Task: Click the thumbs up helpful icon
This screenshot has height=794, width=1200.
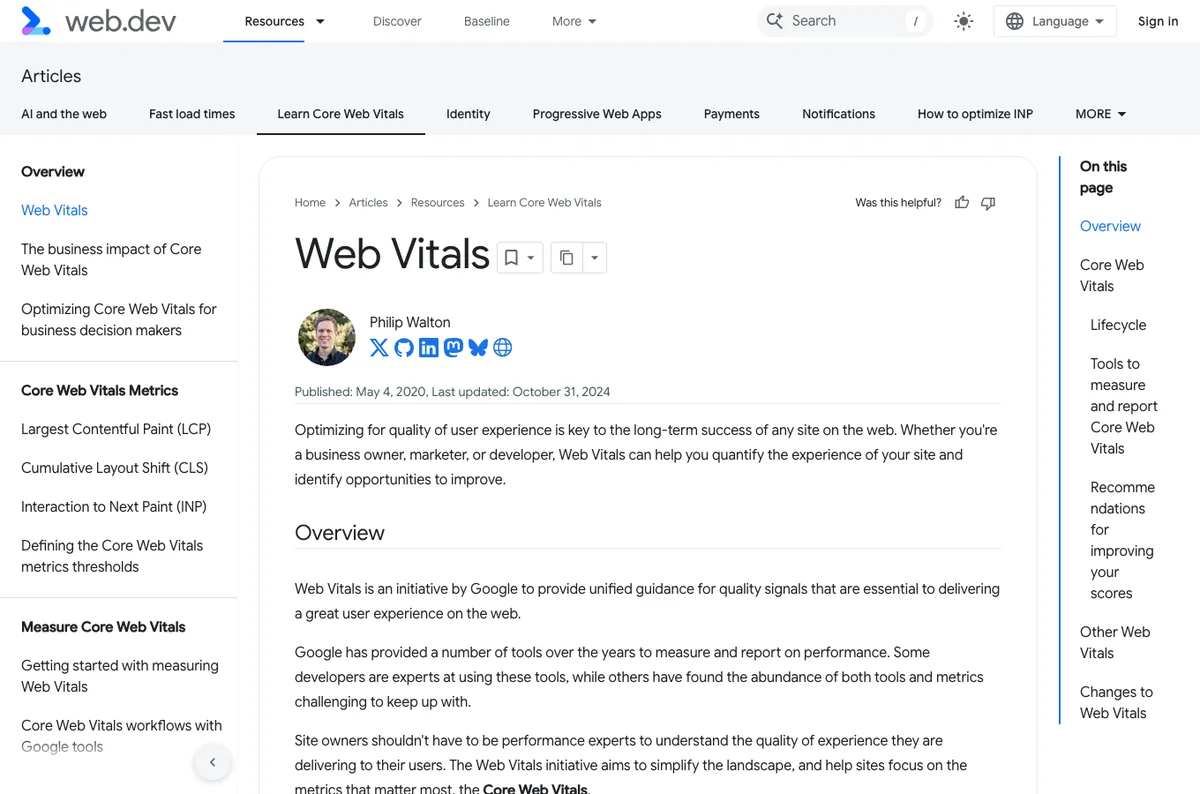Action: click(962, 203)
